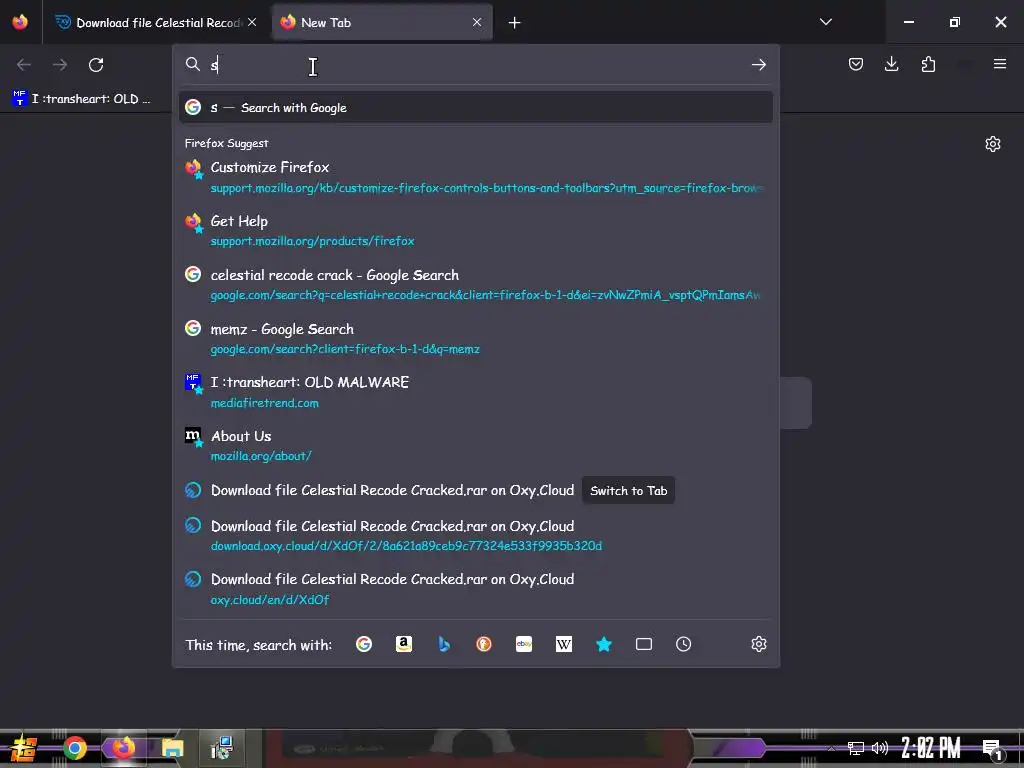1024x768 pixels.
Task: Search this time with Wikipedia icon
Action: coord(564,645)
